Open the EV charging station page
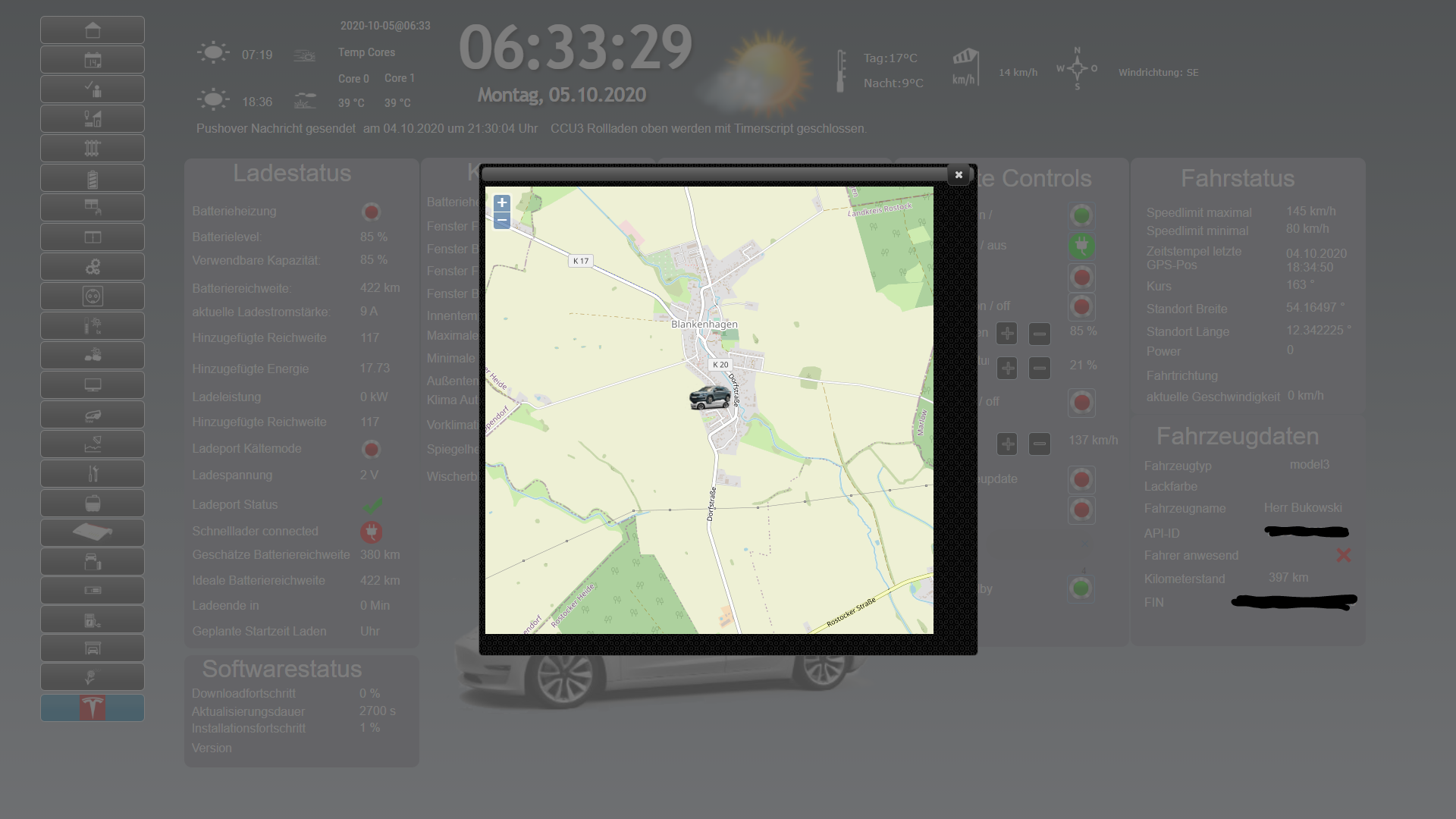 [93, 620]
